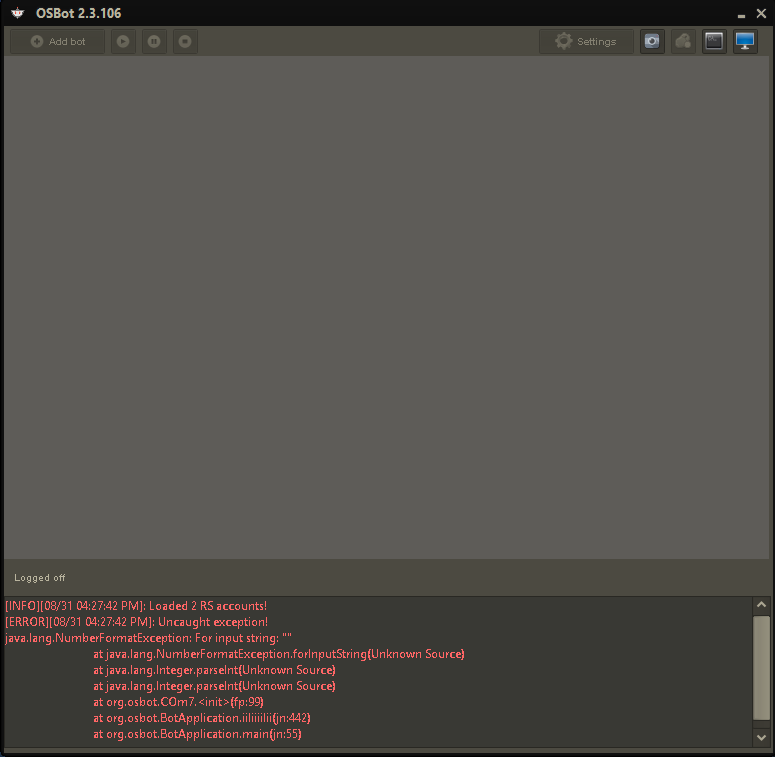Toggle the console log icon
This screenshot has width=775, height=757.
tap(714, 42)
